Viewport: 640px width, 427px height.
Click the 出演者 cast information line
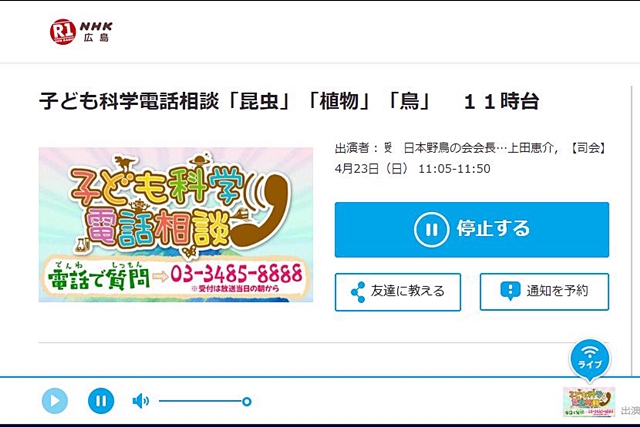click(470, 148)
